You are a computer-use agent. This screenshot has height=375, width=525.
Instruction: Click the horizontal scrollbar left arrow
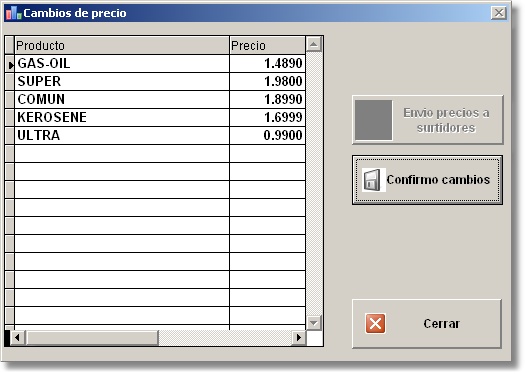tap(17, 338)
